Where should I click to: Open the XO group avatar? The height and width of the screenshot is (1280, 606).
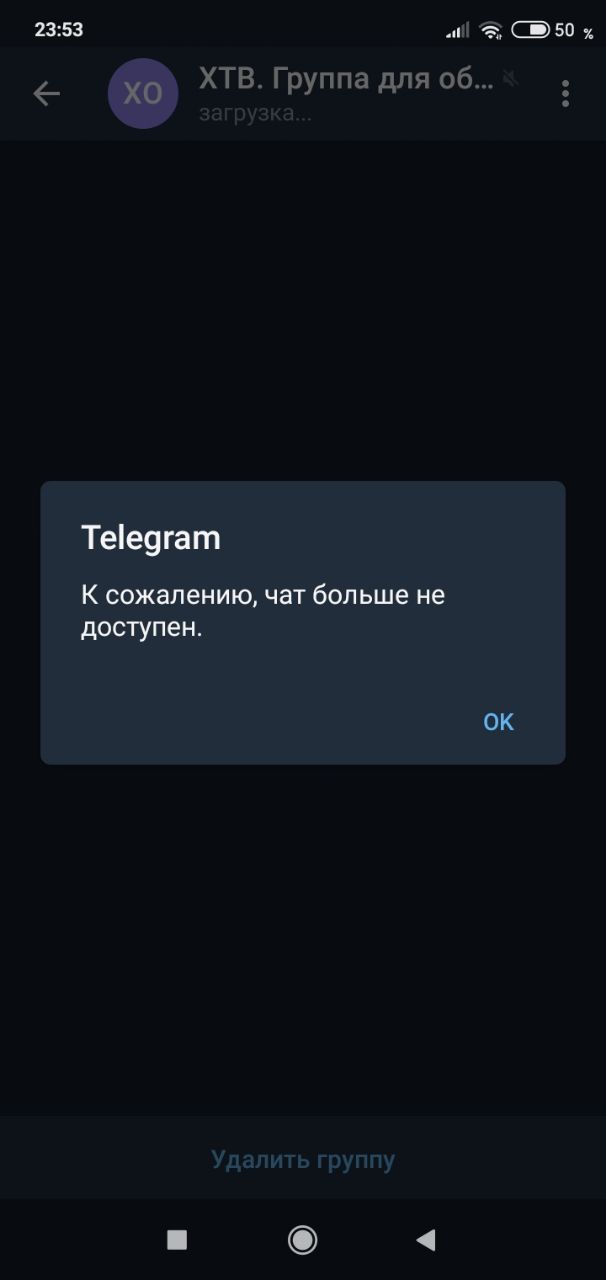[x=142, y=94]
